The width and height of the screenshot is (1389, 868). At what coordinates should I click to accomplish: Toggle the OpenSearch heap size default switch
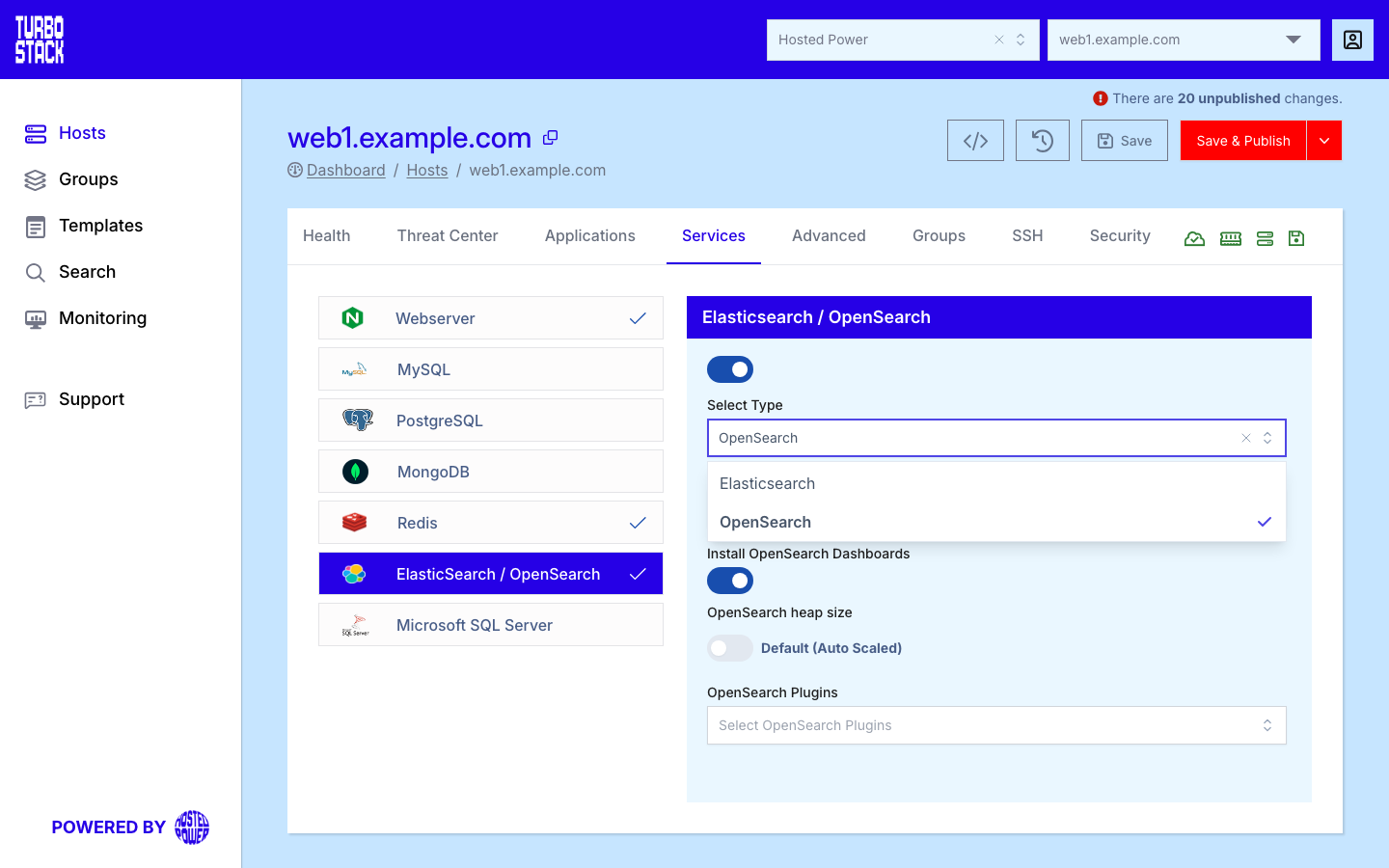pos(730,648)
